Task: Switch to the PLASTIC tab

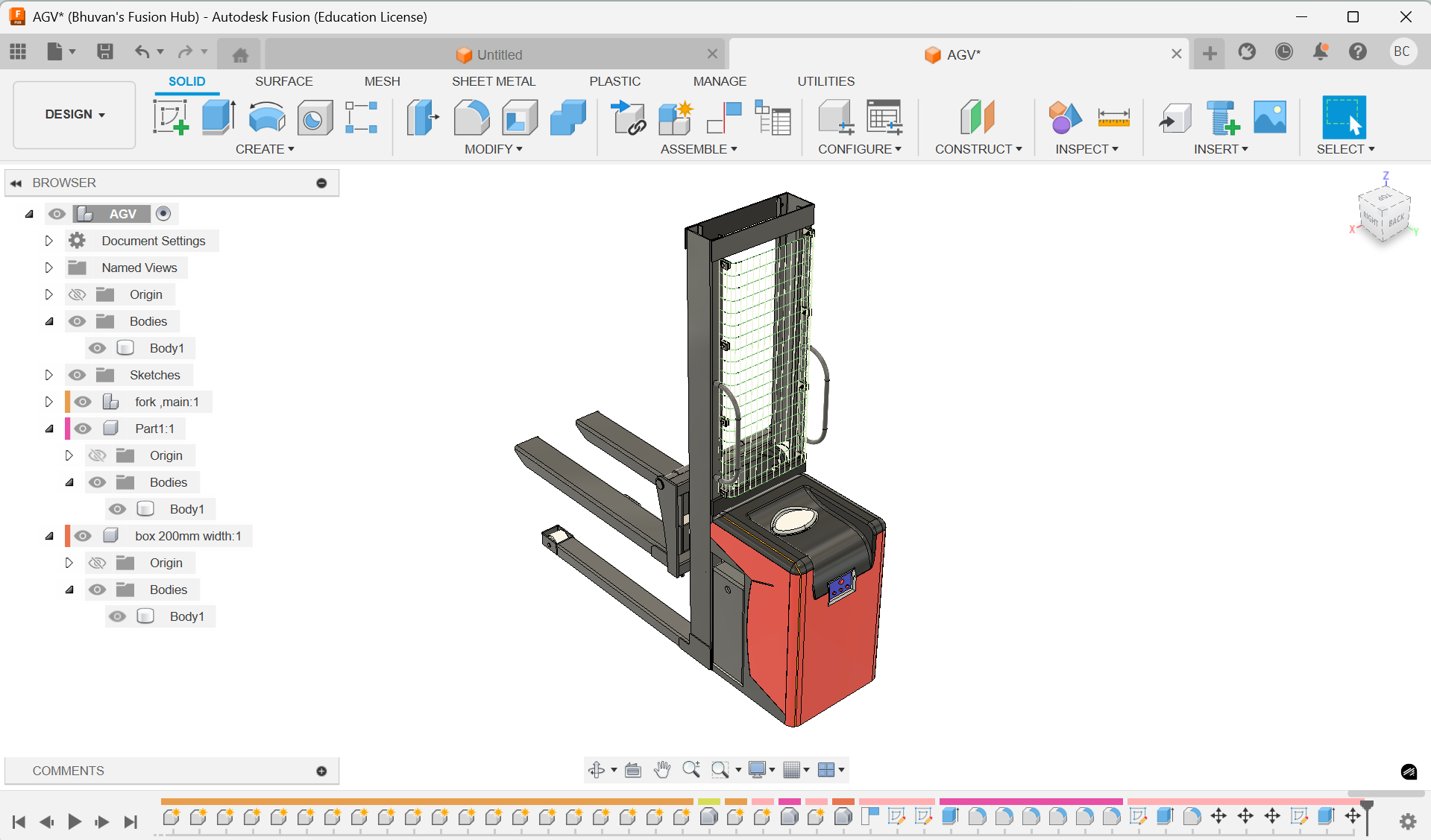Action: pyautogui.click(x=614, y=81)
